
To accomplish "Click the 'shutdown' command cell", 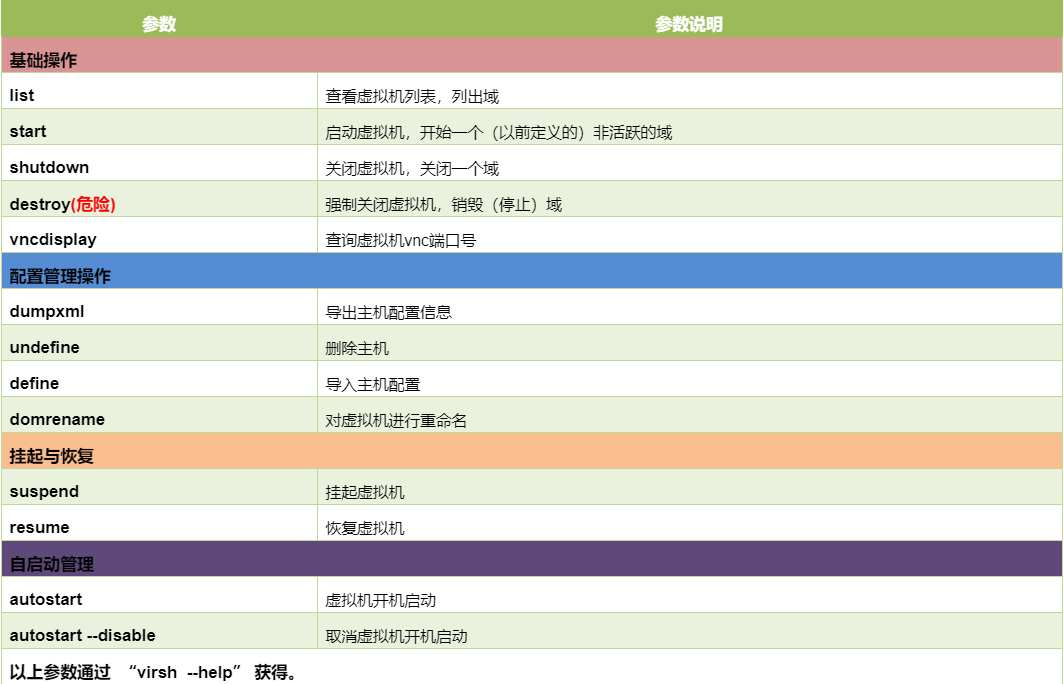I will (159, 163).
